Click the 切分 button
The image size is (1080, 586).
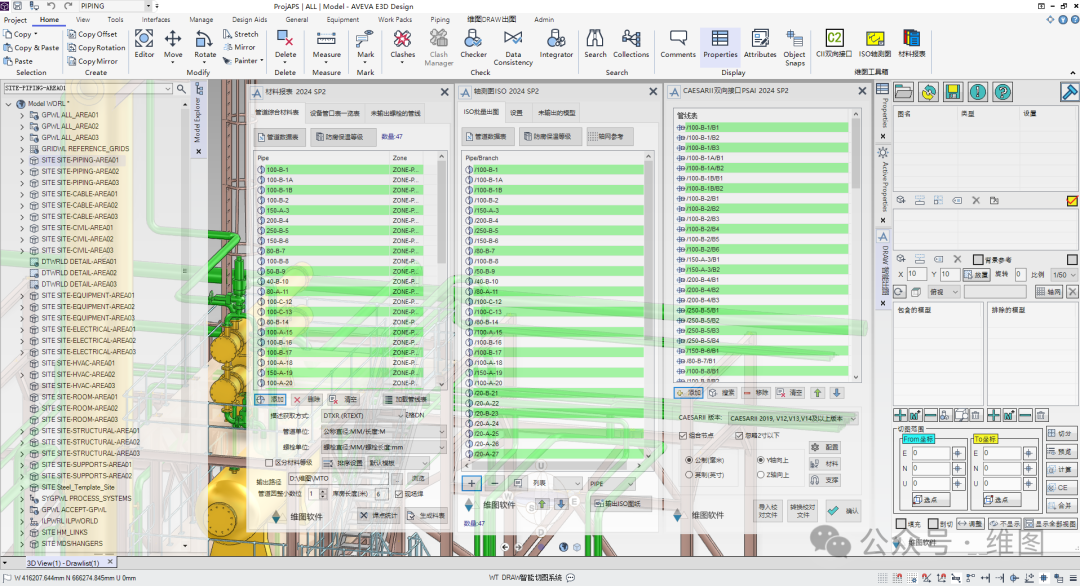[1061, 434]
